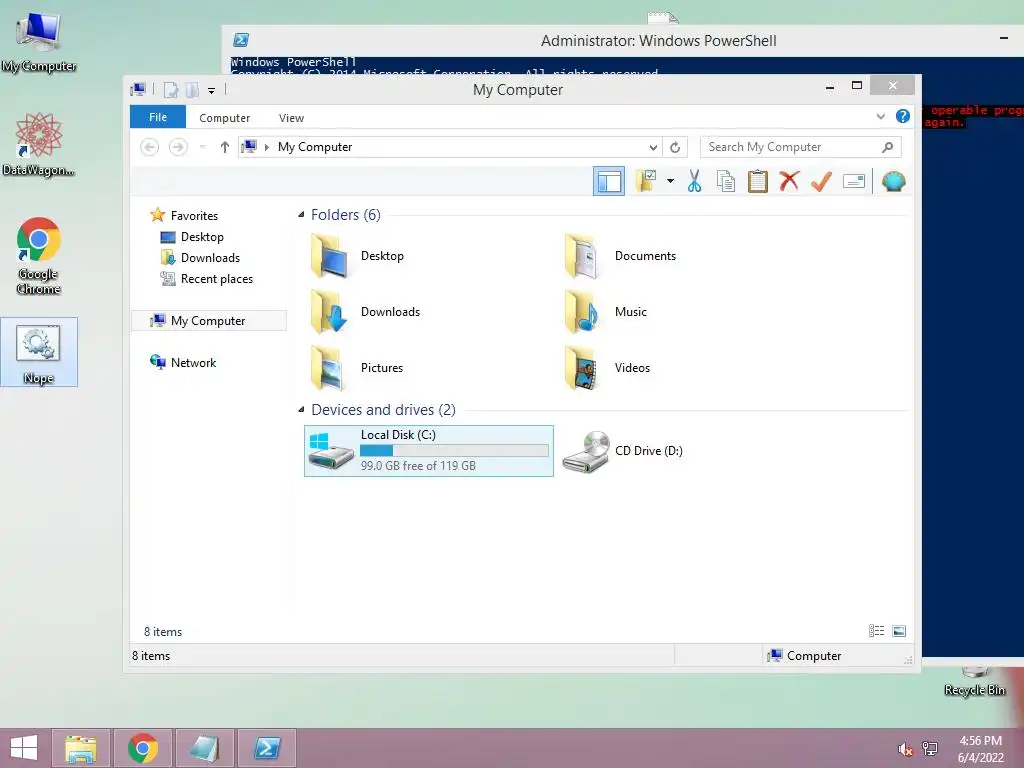Open the recent locations dropdown
The width and height of the screenshot is (1024, 768).
[202, 147]
